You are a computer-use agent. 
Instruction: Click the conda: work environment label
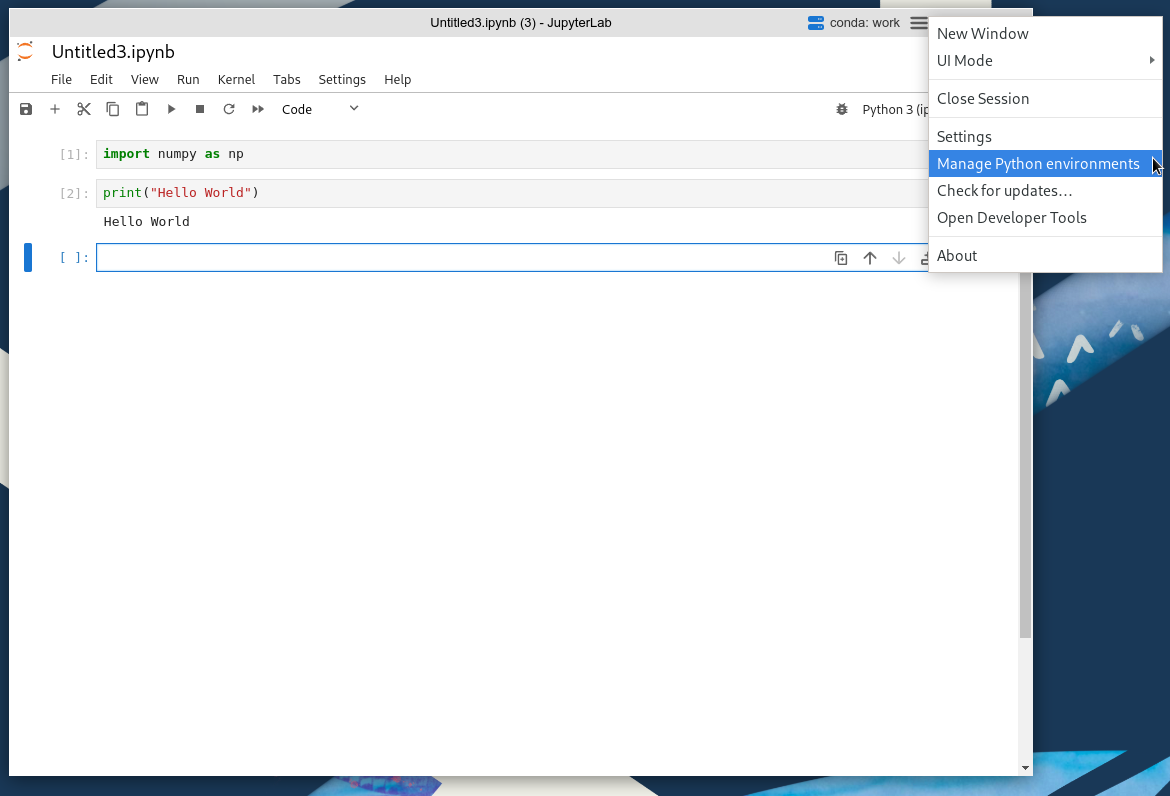click(x=865, y=23)
